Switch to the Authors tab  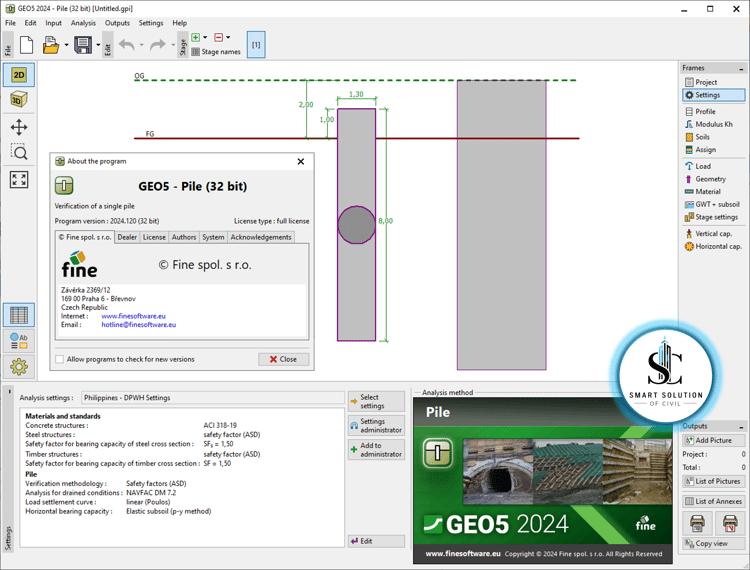pos(184,237)
